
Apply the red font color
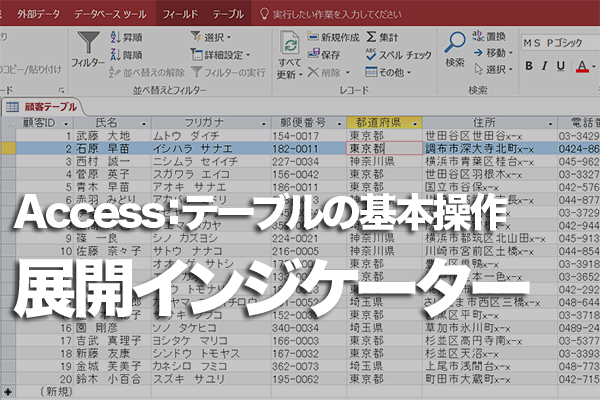(x=582, y=67)
